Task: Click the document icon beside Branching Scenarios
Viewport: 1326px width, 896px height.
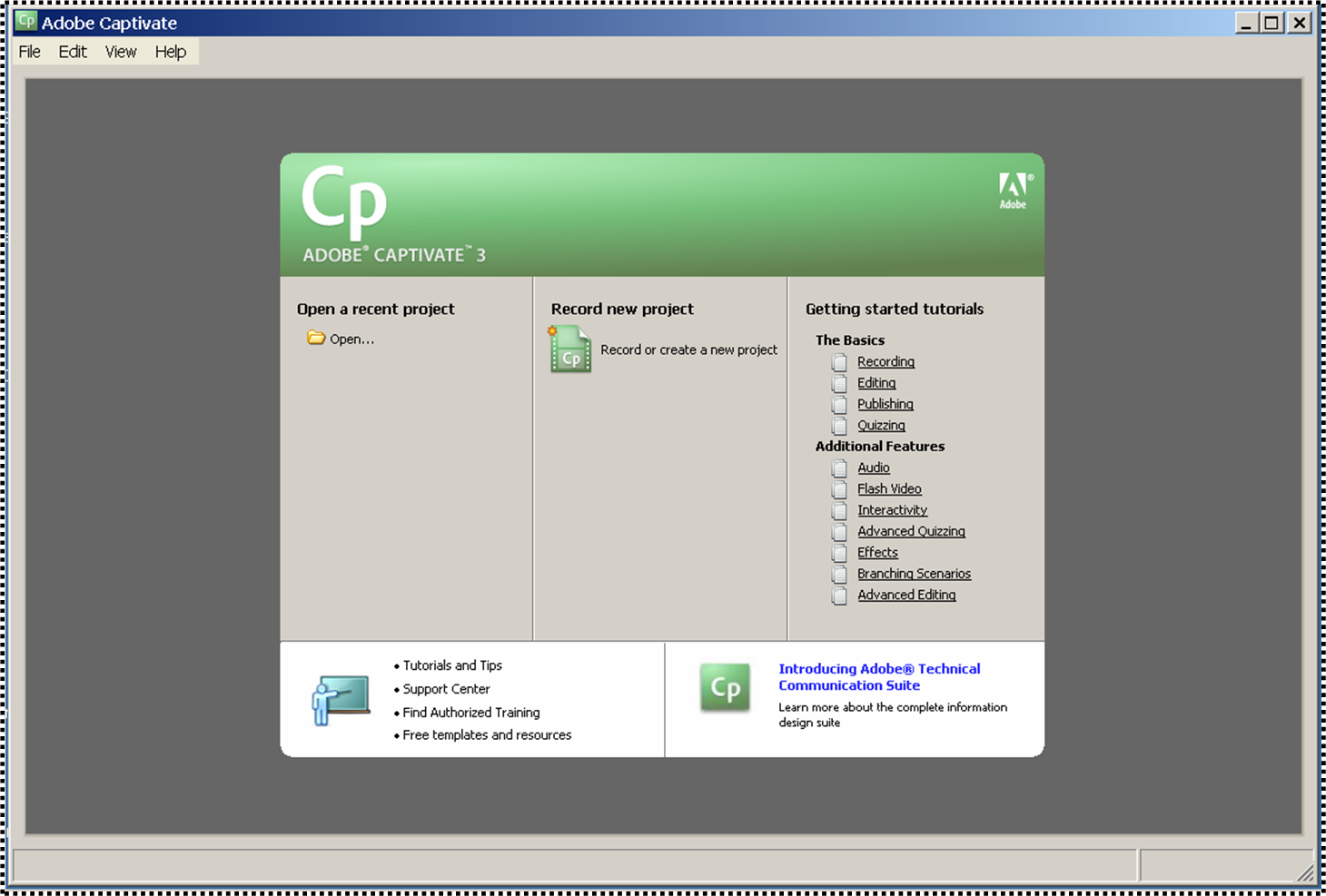Action: [839, 574]
